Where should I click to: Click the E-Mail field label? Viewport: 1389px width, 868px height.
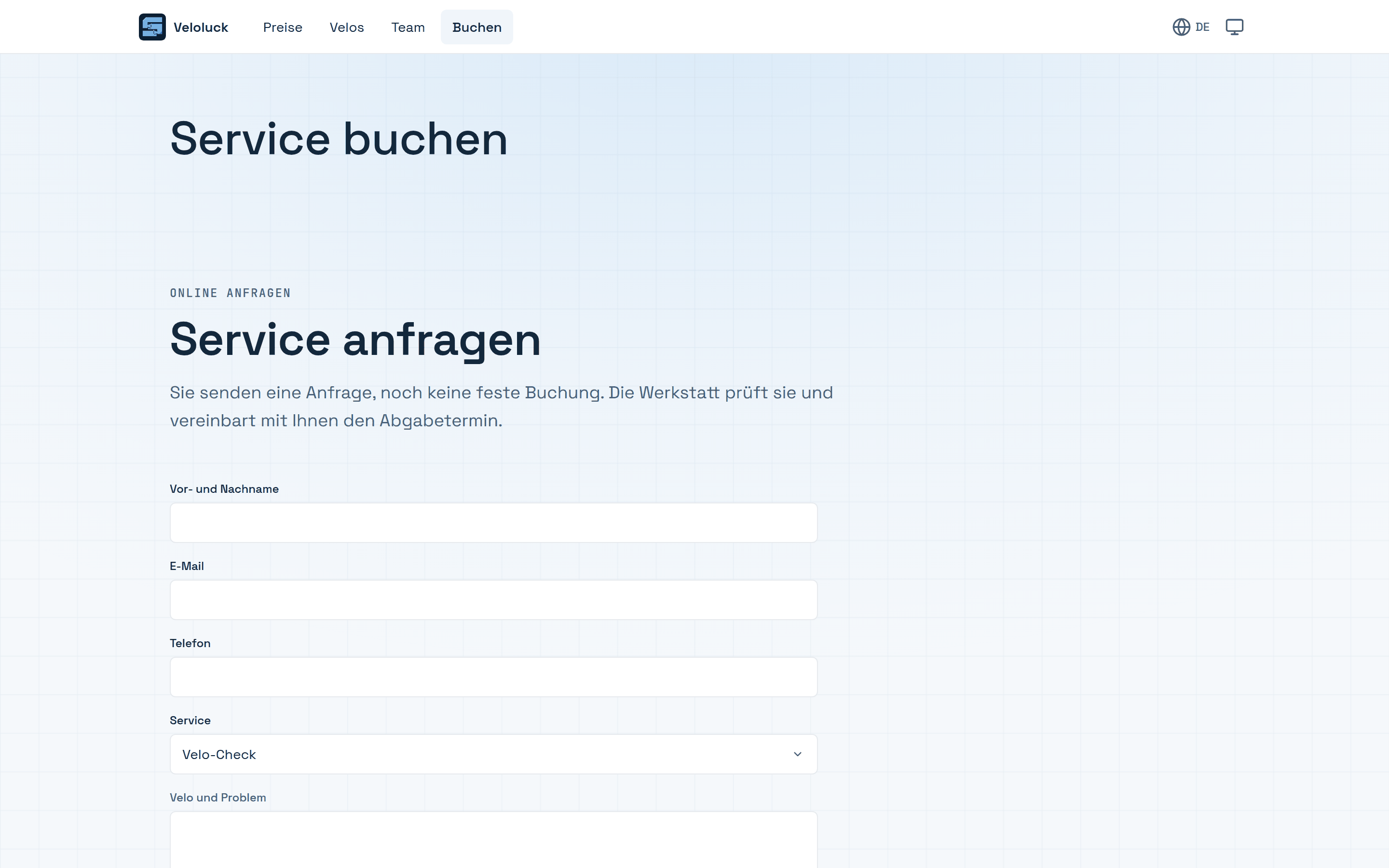pyautogui.click(x=187, y=566)
